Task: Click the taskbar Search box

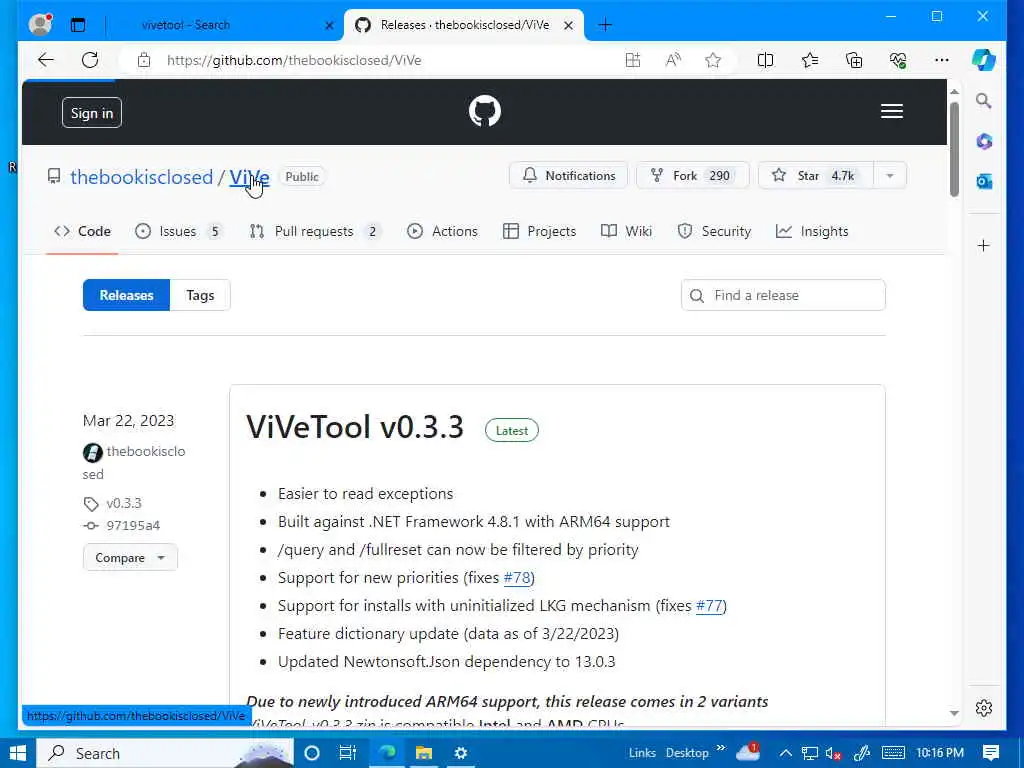Action: pyautogui.click(x=165, y=753)
